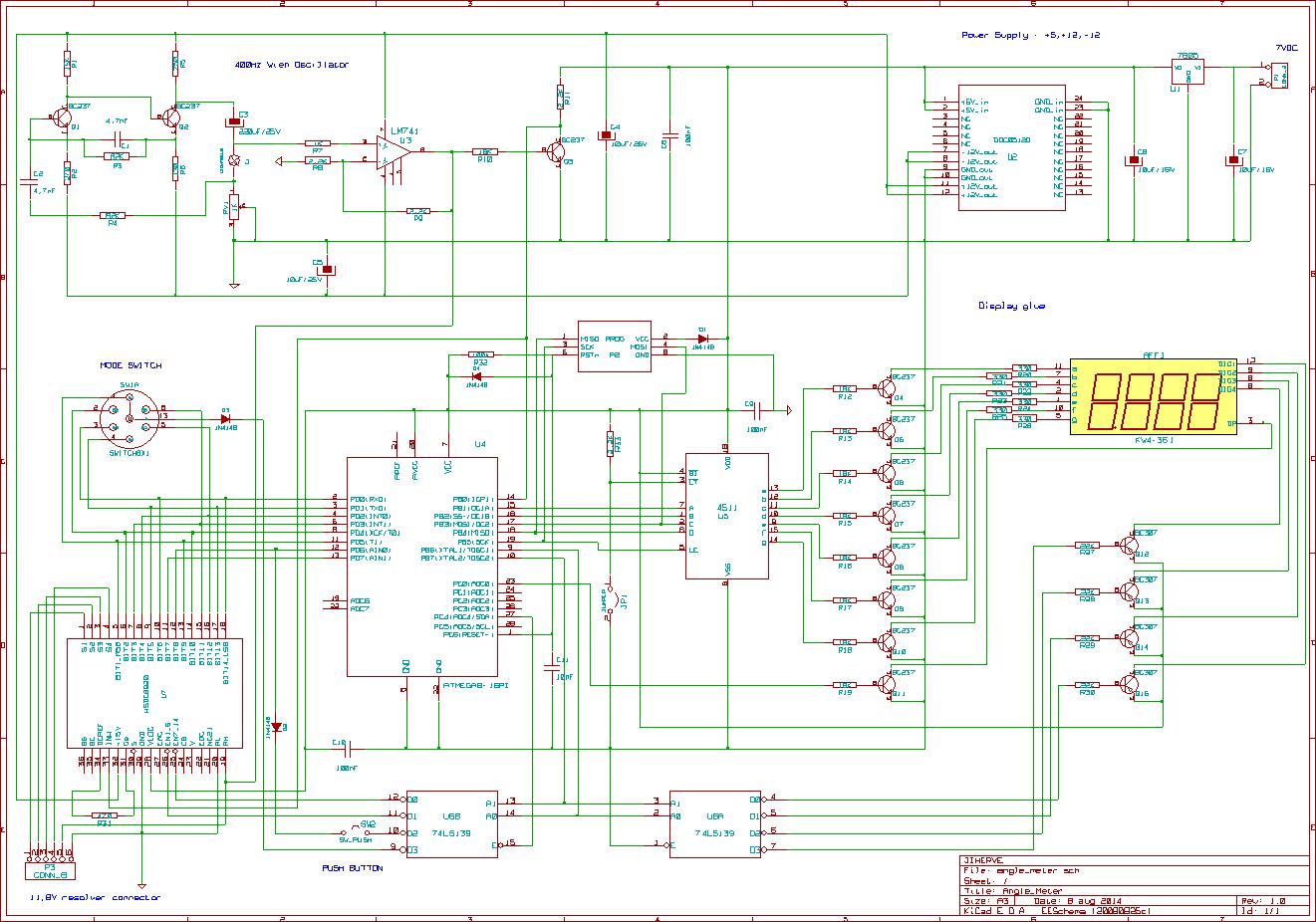Click resistor R4 in the oscillator
Viewport: 1316px width, 922px height.
112,216
